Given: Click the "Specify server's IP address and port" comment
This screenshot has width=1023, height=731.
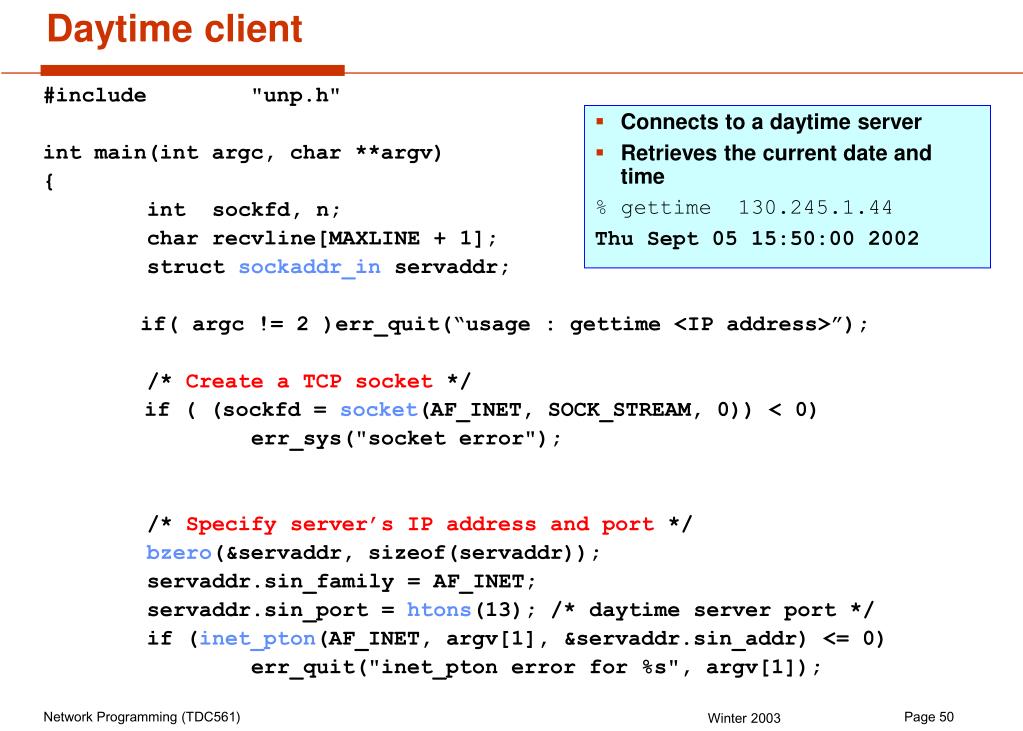Looking at the screenshot, I should (420, 524).
